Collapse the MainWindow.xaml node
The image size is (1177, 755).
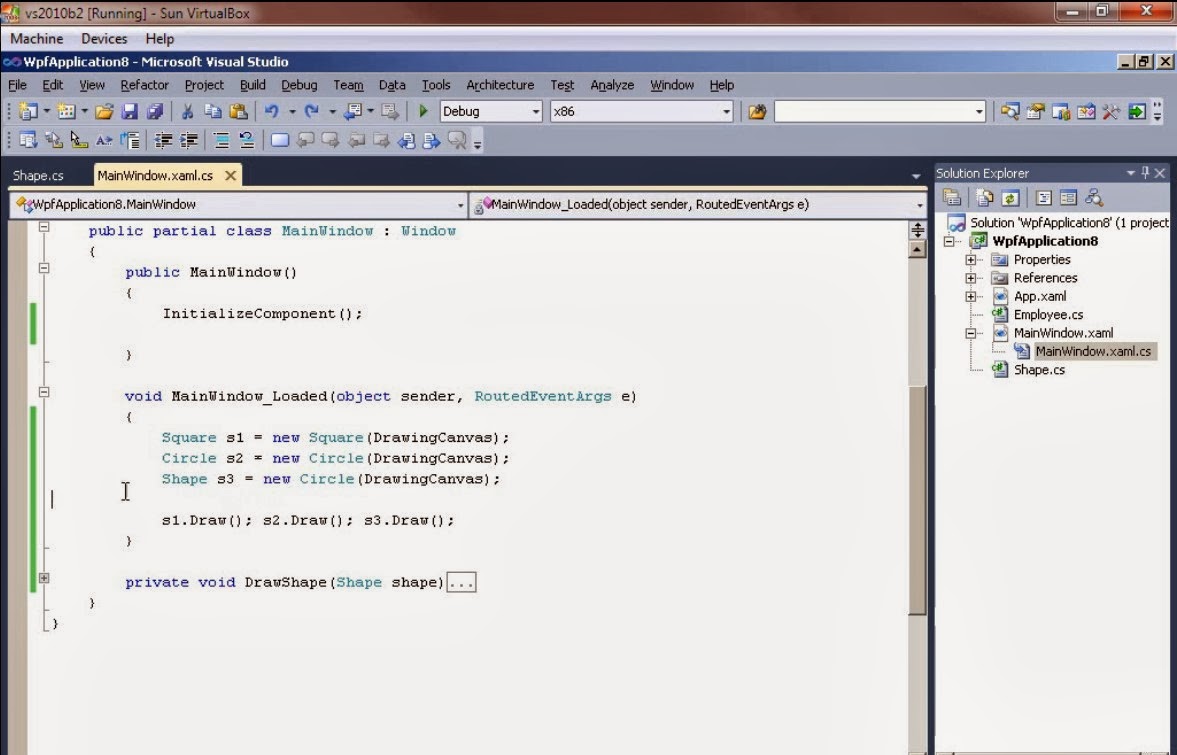[x=971, y=333]
